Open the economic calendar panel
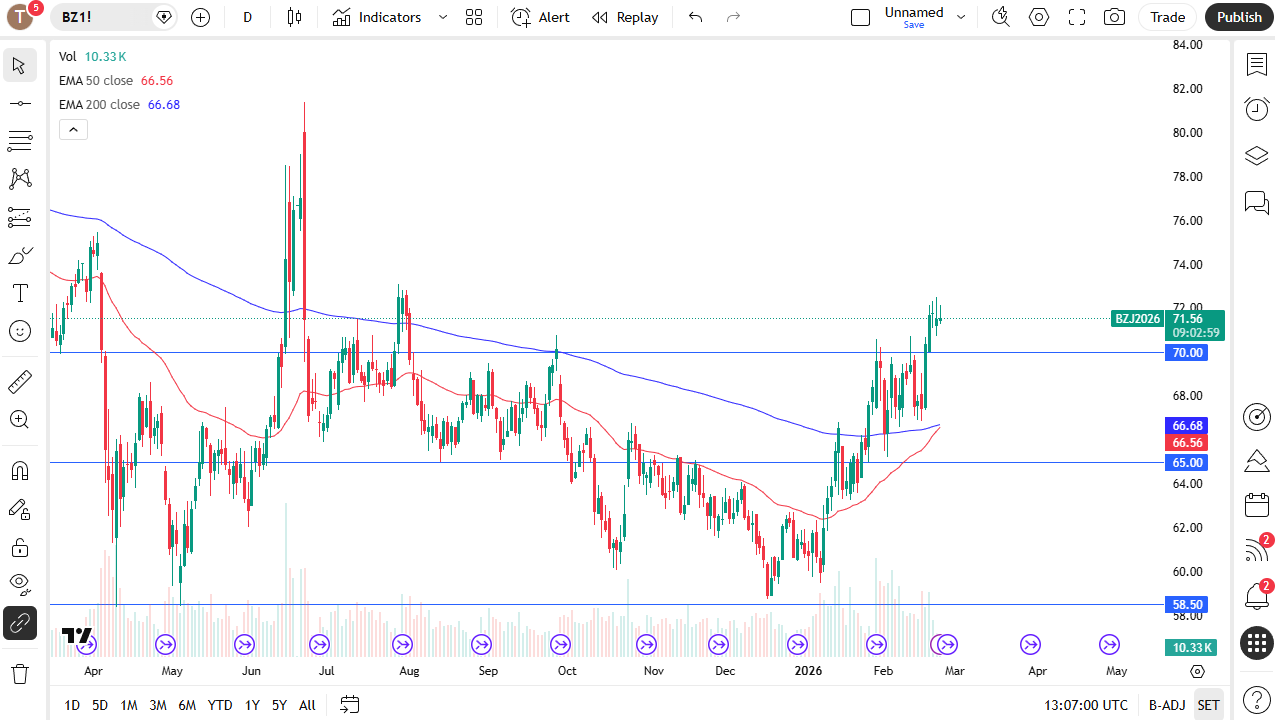 [1256, 505]
